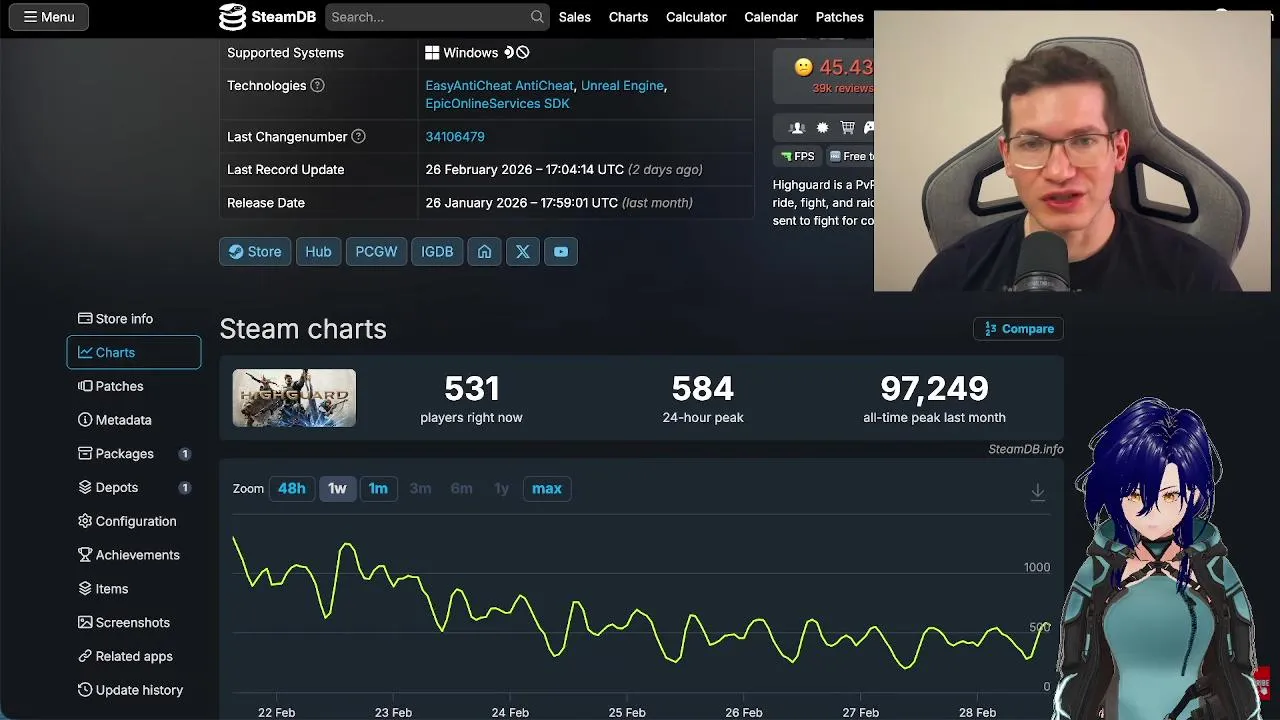Viewport: 1280px width, 720px height.
Task: Open changenumber 34106479
Action: click(455, 137)
